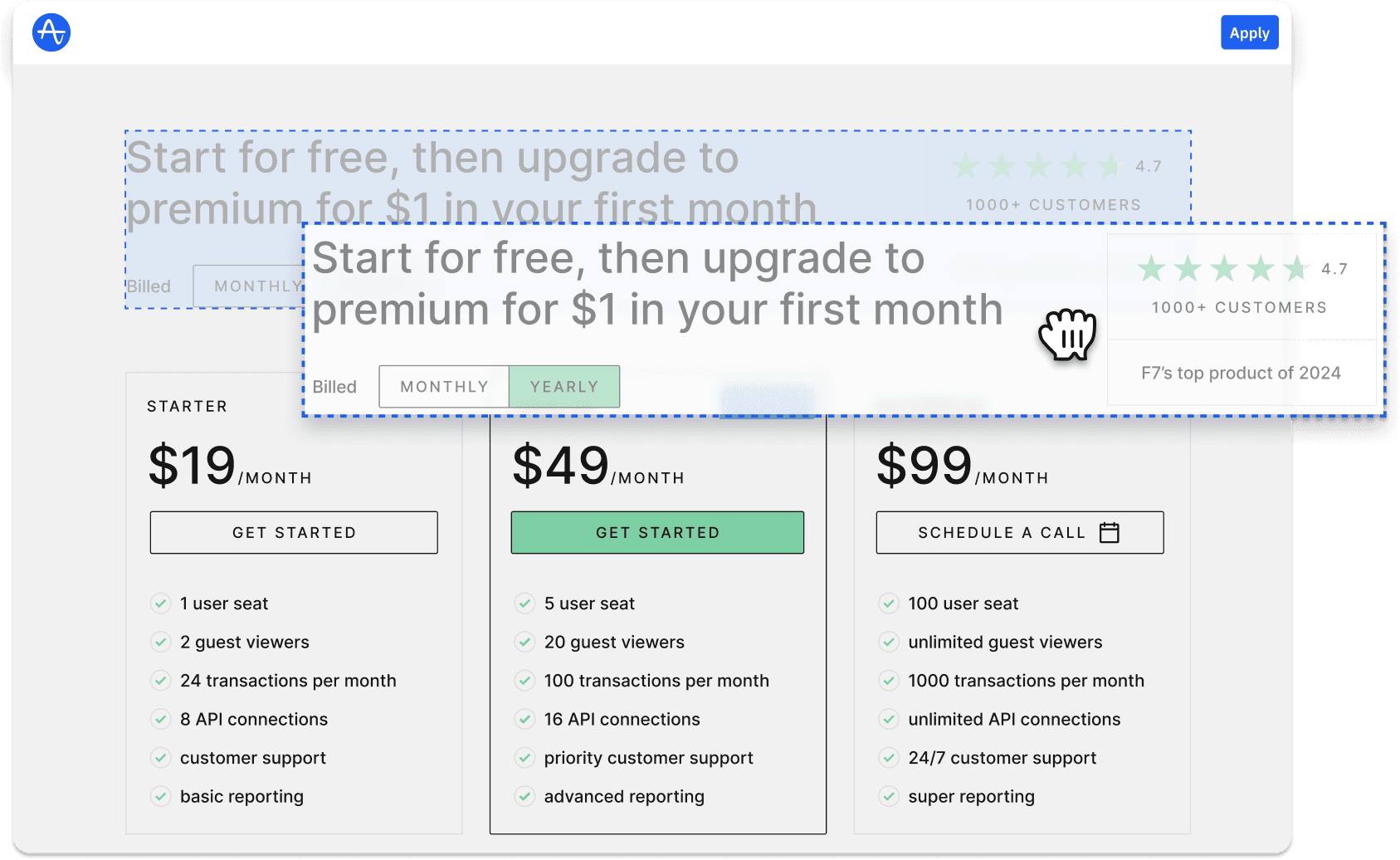This screenshot has height=860, width=1400.
Task: Click green Get Started on $49 plan
Action: [657, 533]
